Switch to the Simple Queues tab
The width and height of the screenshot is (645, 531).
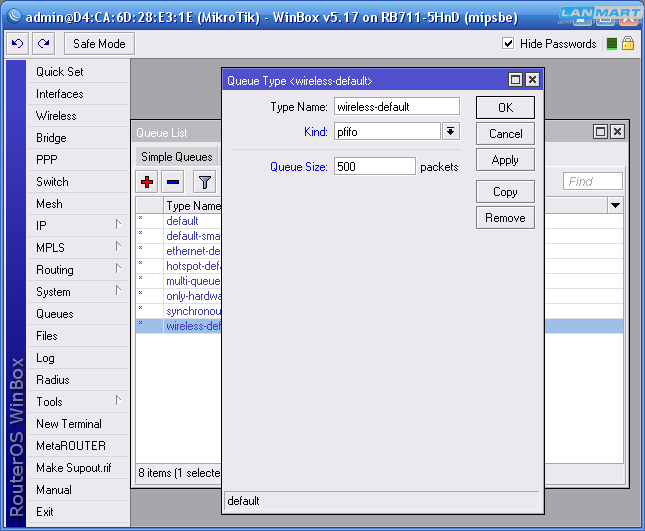click(x=176, y=157)
